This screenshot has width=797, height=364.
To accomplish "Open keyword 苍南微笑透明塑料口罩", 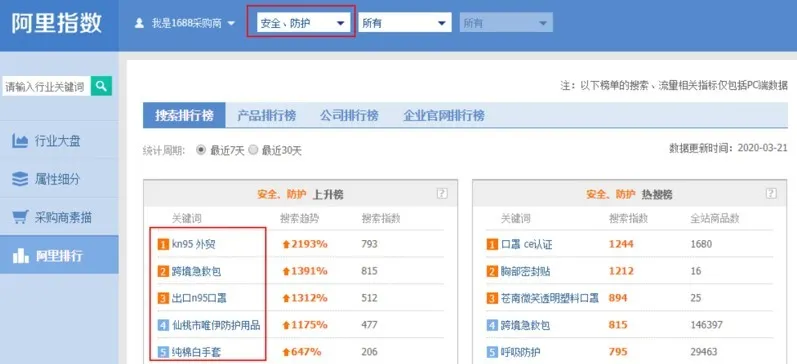I will 549,298.
